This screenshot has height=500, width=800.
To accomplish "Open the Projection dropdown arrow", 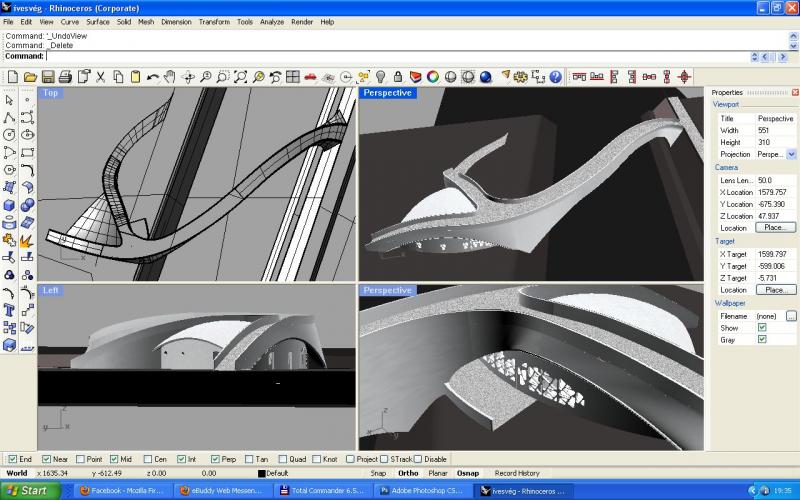I will pyautogui.click(x=791, y=154).
